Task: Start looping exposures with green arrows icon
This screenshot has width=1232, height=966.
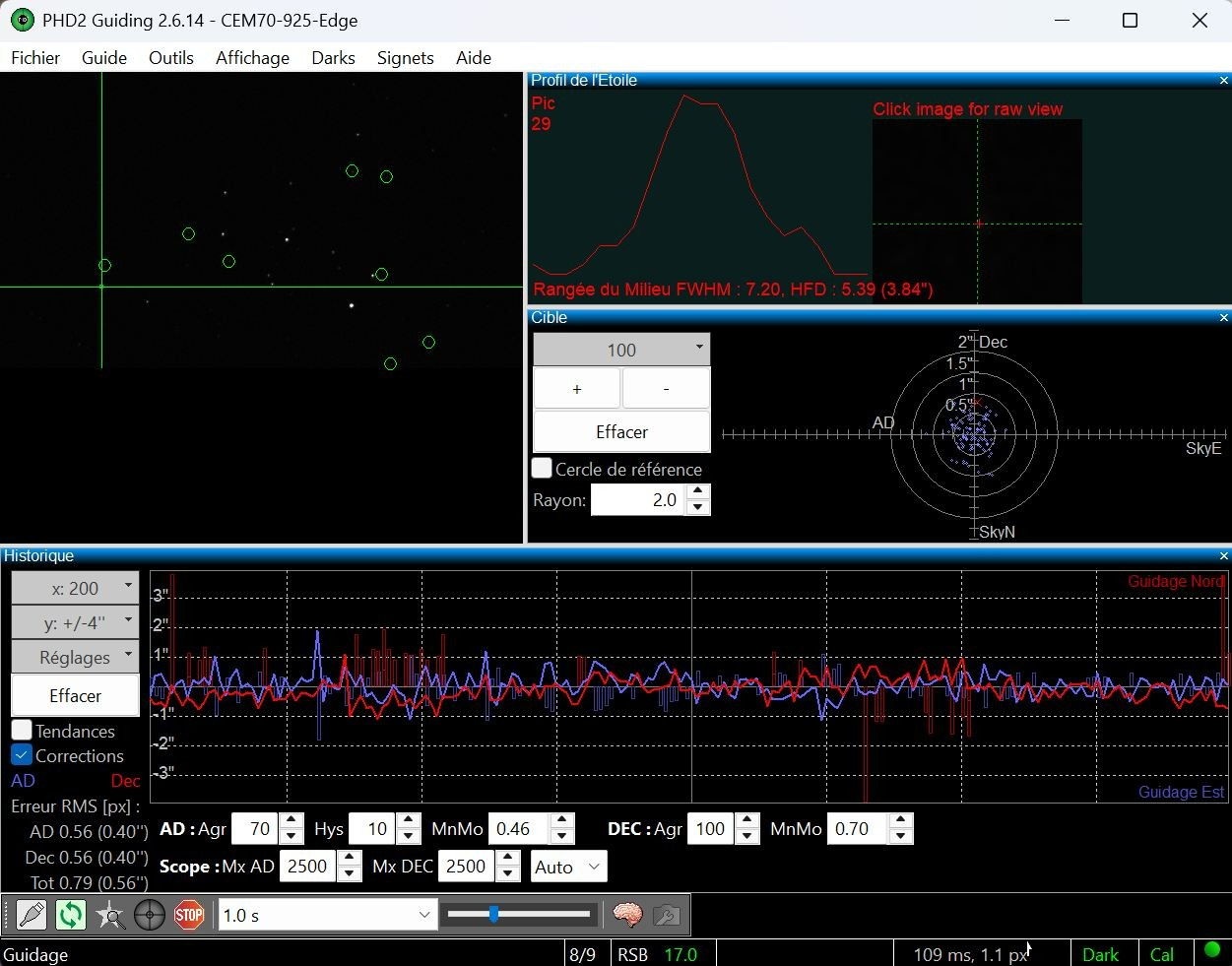Action: [71, 915]
